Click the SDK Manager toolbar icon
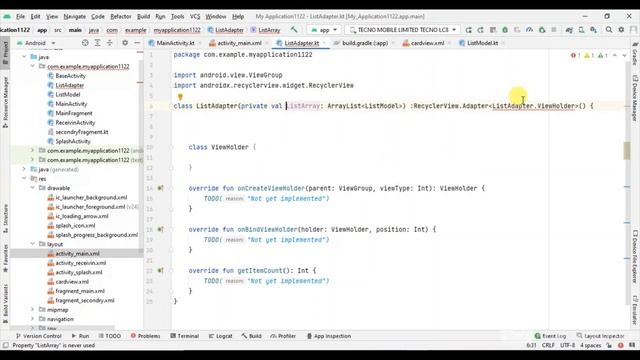 (x=593, y=30)
